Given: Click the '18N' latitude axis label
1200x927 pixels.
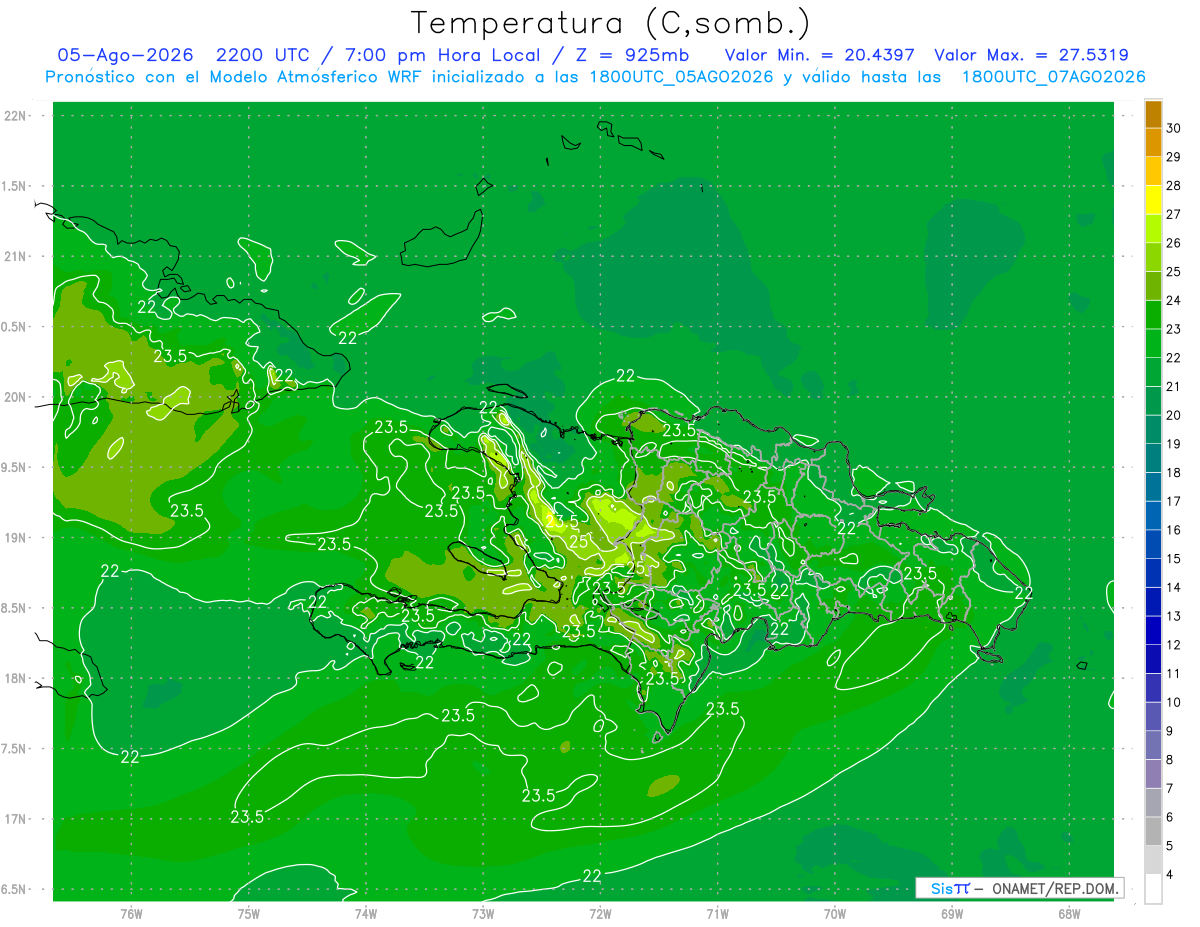Looking at the screenshot, I should tap(15, 678).
